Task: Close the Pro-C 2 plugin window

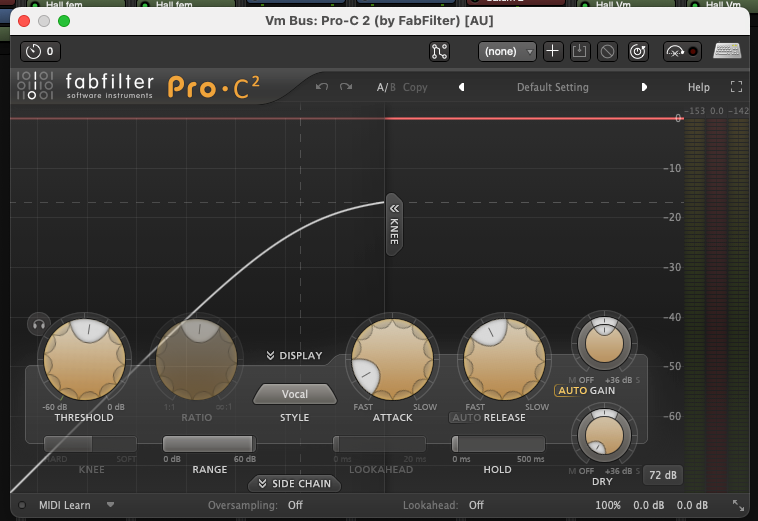Action: 24,21
